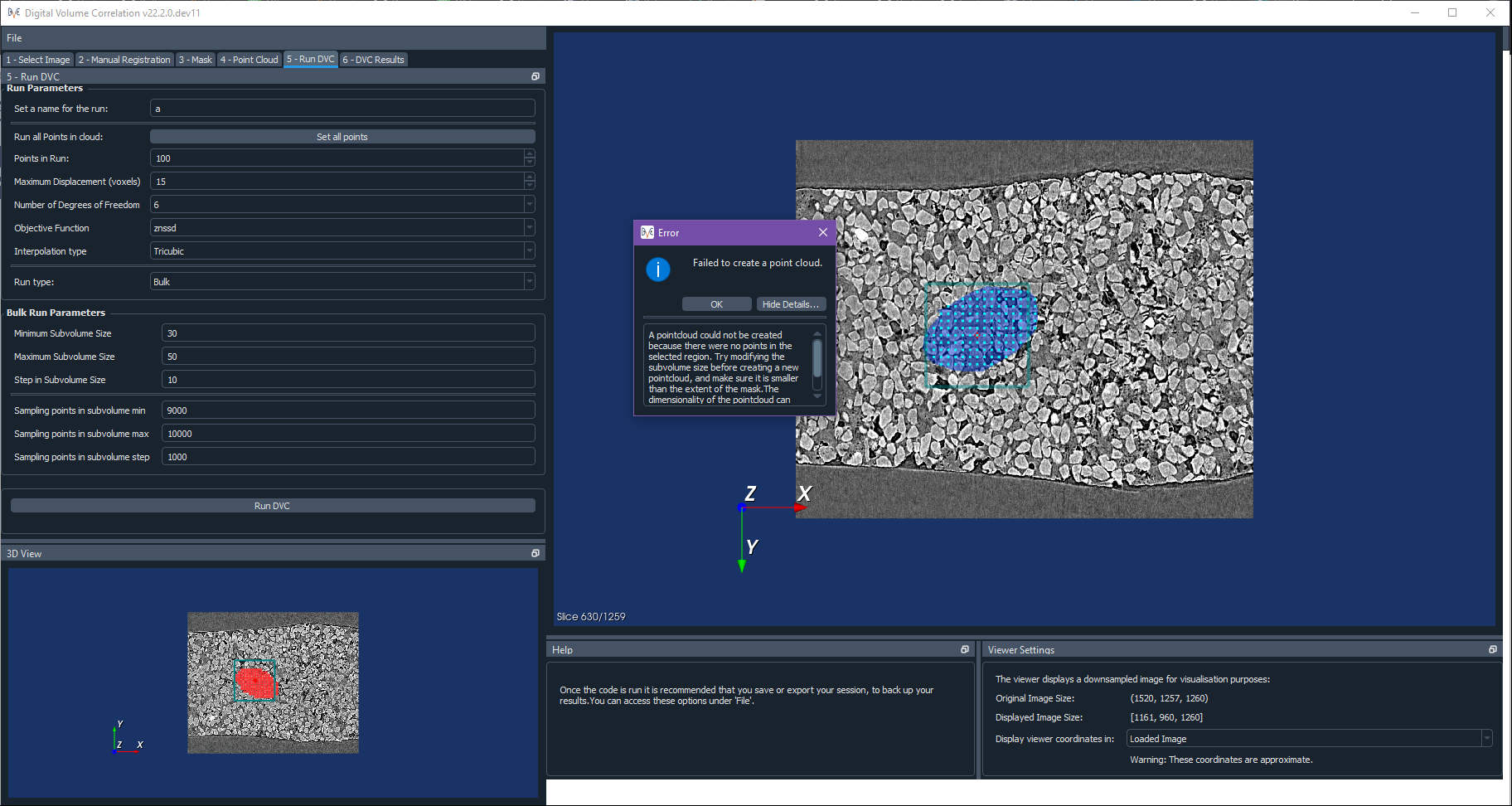Click the Run DVC button
The height and width of the screenshot is (806, 1512).
[273, 505]
